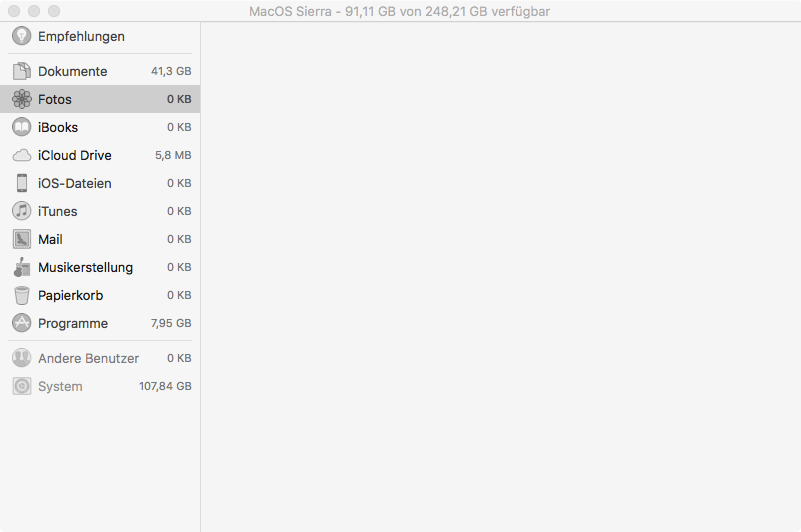Select the iBooks book icon
801x532 pixels.
click(x=21, y=127)
